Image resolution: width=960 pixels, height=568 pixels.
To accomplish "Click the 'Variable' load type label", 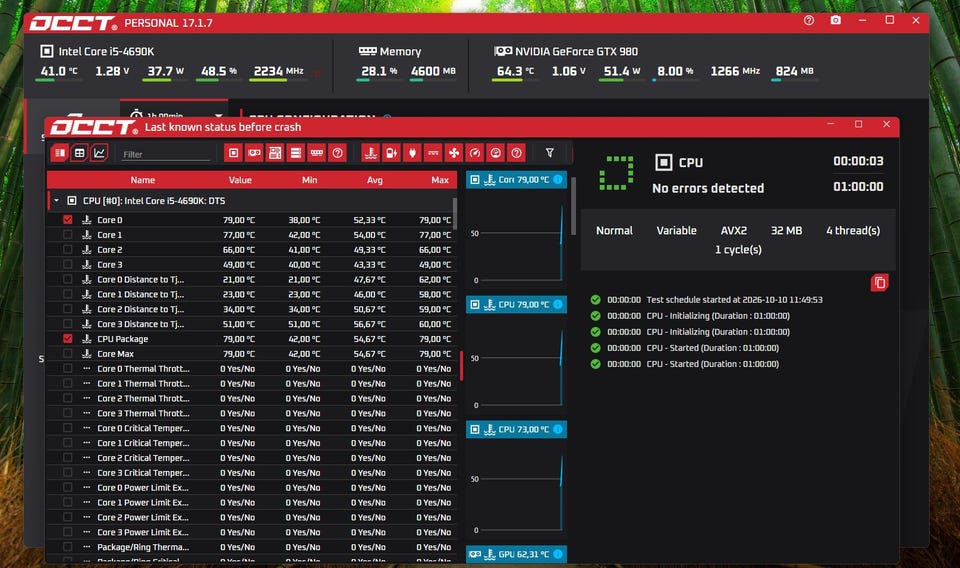I will pos(677,230).
